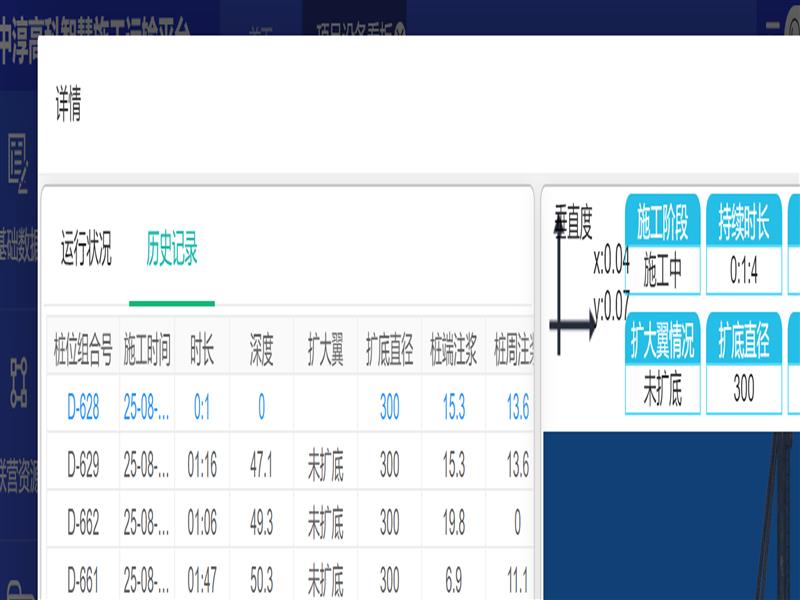Open the 首页 tab in the top bar
This screenshot has width=800, height=600.
260,30
